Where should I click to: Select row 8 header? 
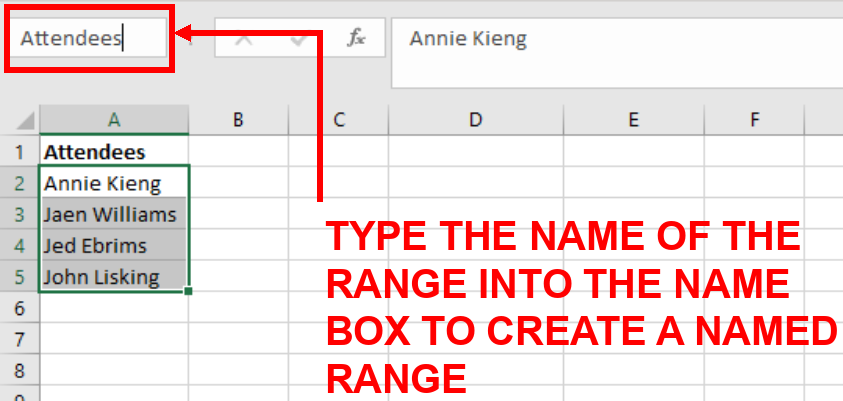coord(19,370)
